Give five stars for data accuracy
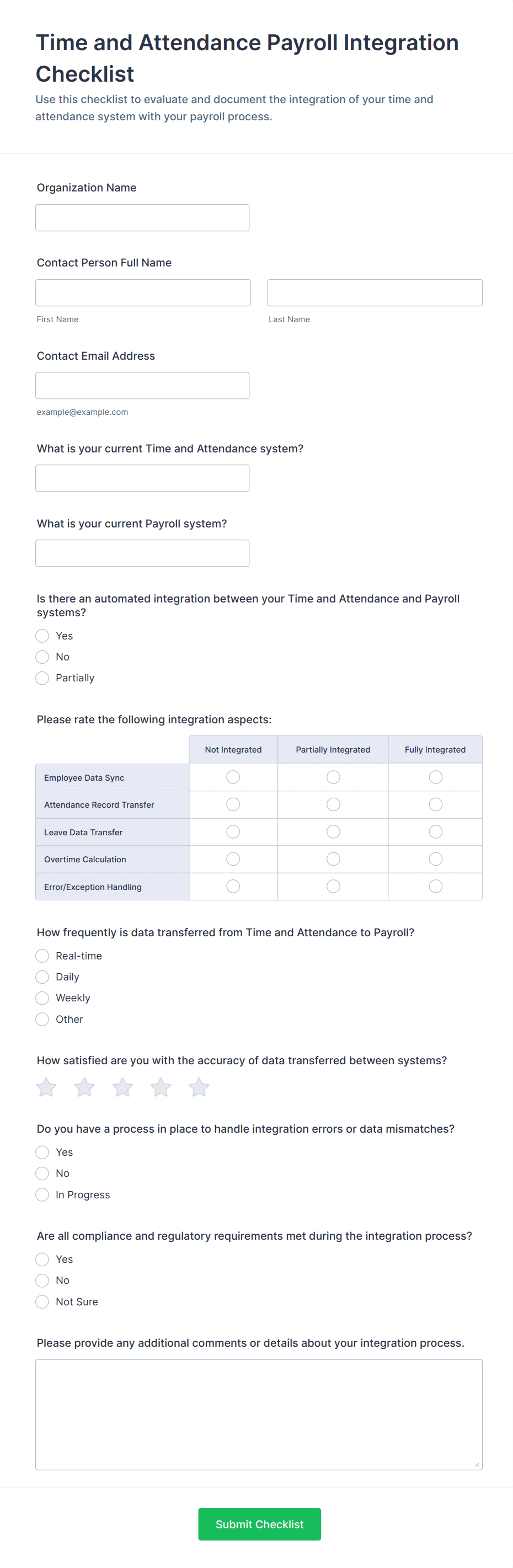Image resolution: width=513 pixels, height=1568 pixels. point(199,1087)
